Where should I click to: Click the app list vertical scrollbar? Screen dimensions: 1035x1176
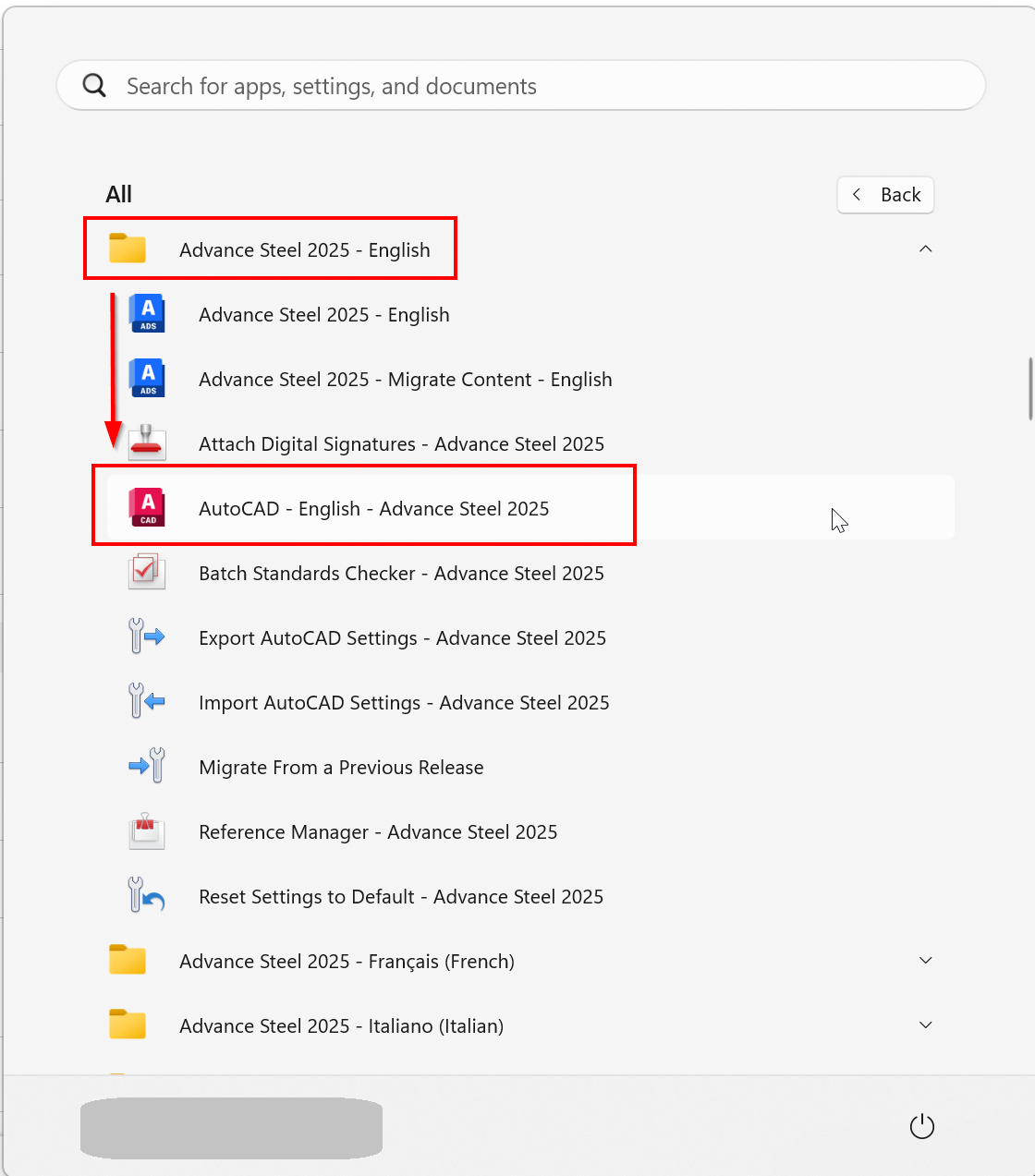point(1029,388)
